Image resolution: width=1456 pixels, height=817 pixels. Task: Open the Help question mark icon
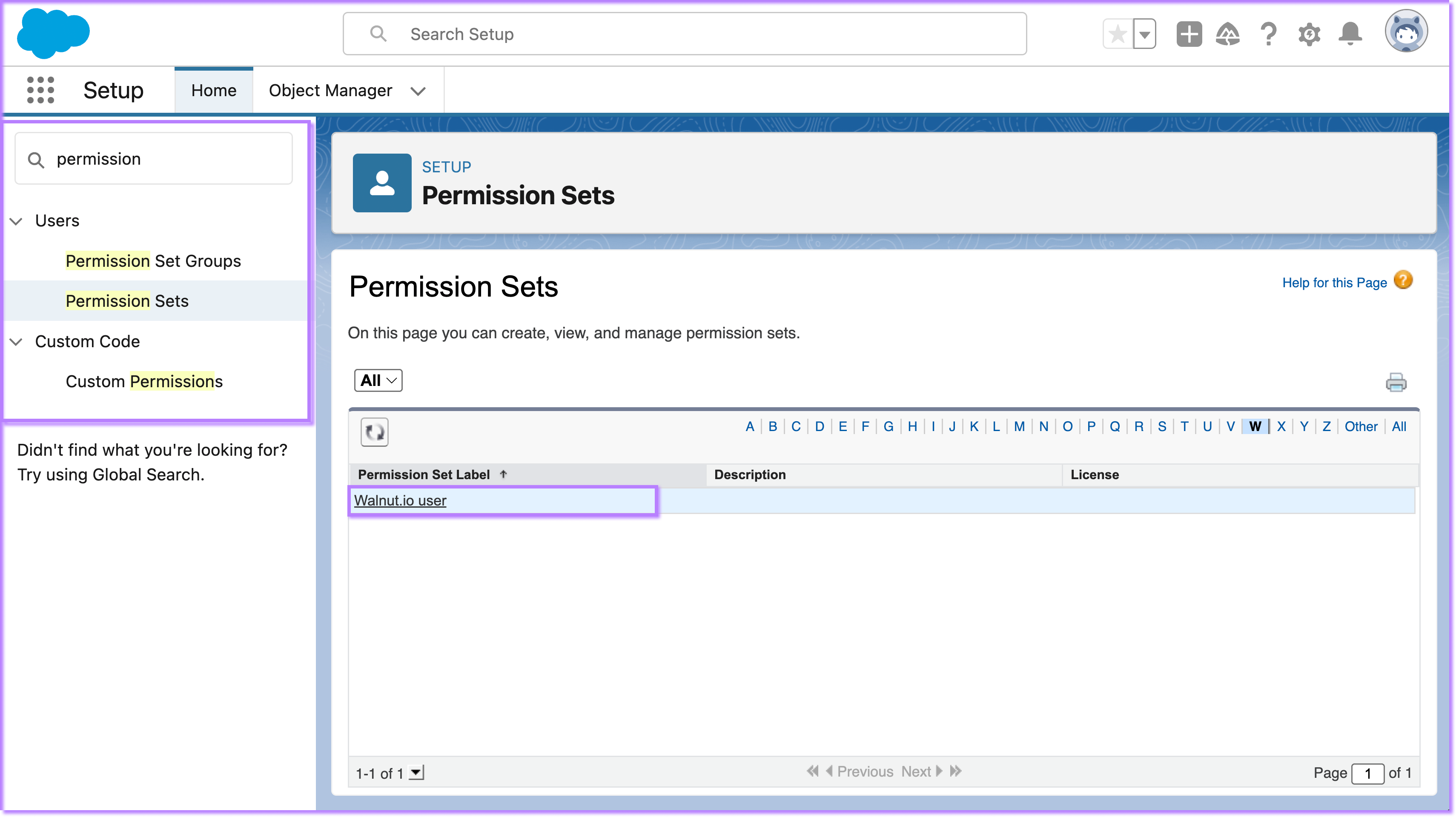[x=1268, y=34]
